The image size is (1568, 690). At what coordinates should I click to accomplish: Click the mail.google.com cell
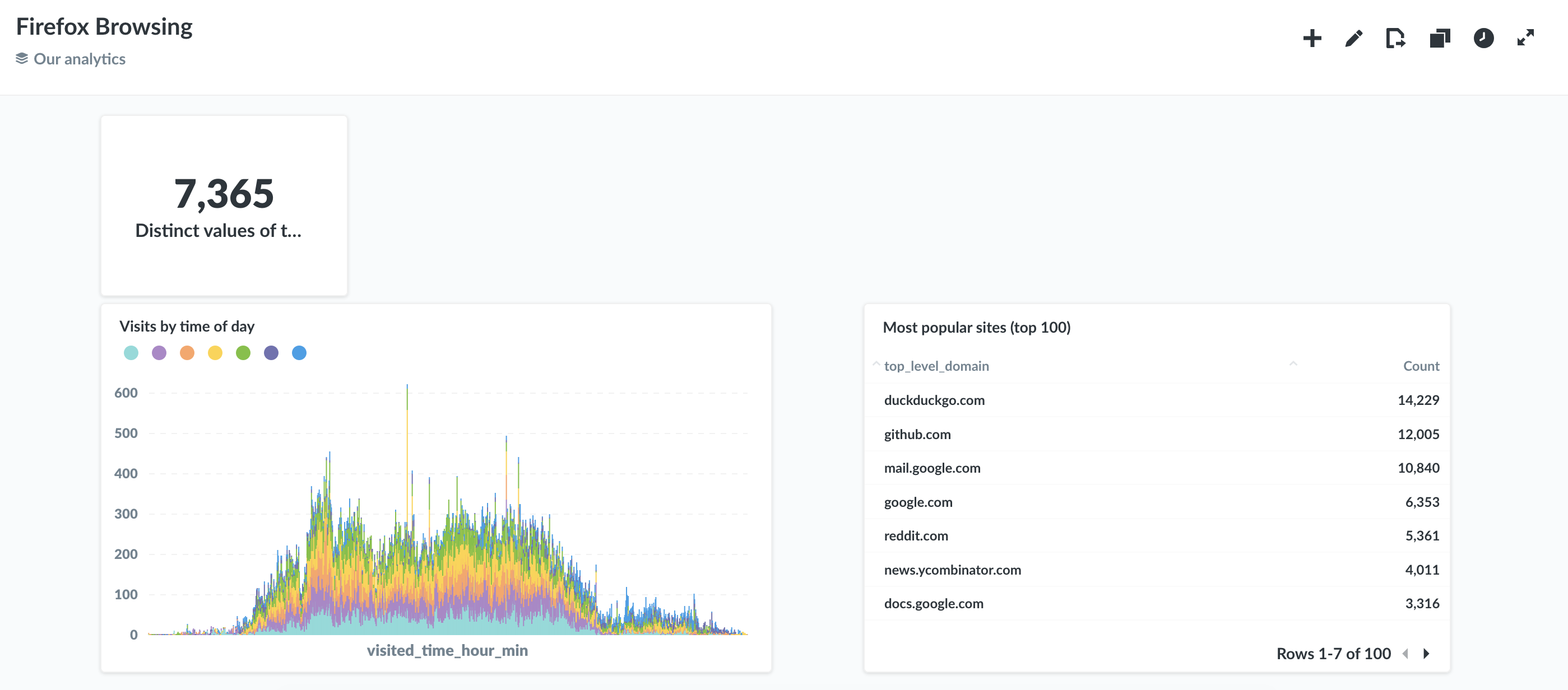(x=932, y=468)
